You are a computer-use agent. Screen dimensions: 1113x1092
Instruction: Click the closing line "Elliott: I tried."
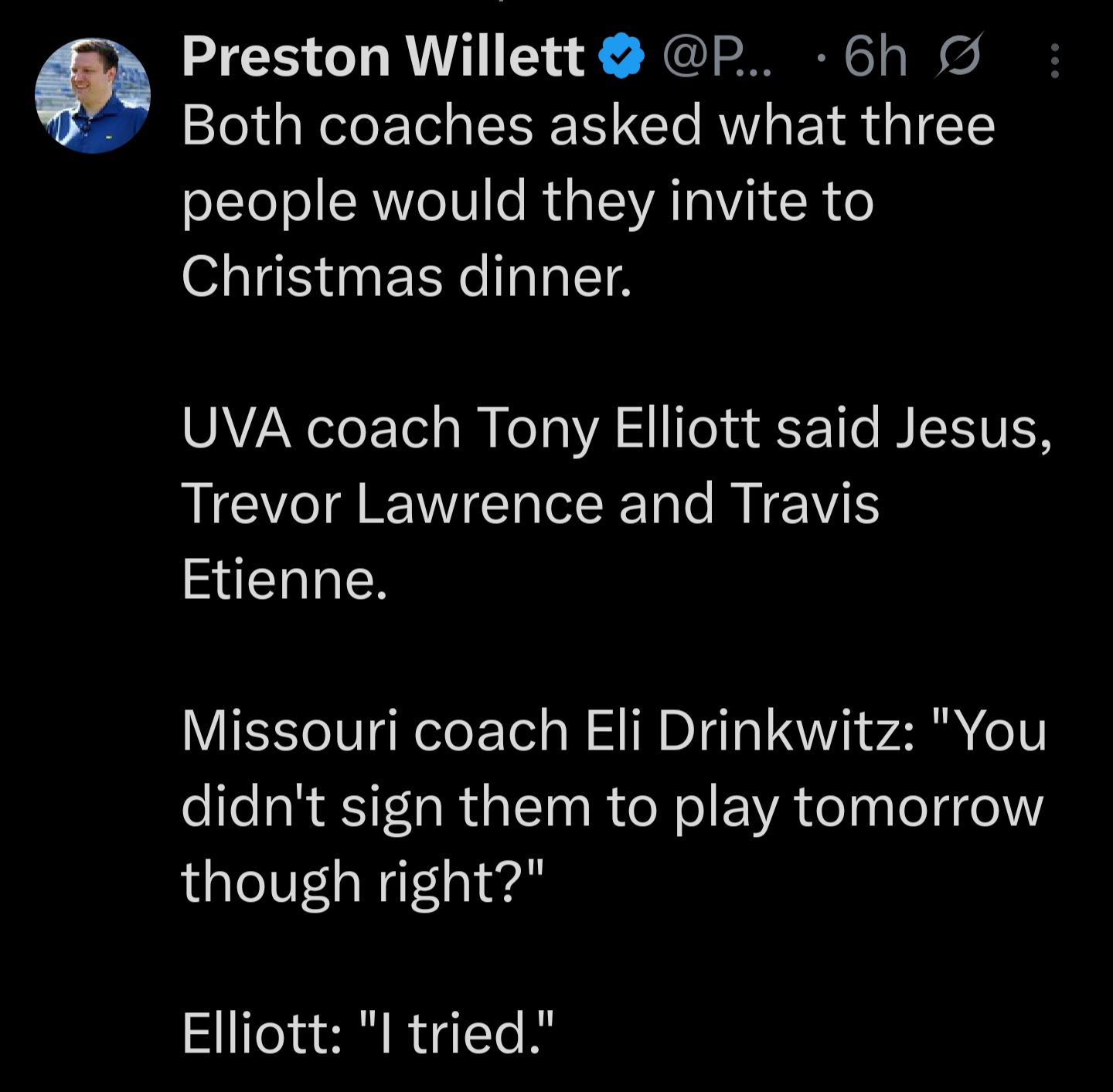(368, 1034)
